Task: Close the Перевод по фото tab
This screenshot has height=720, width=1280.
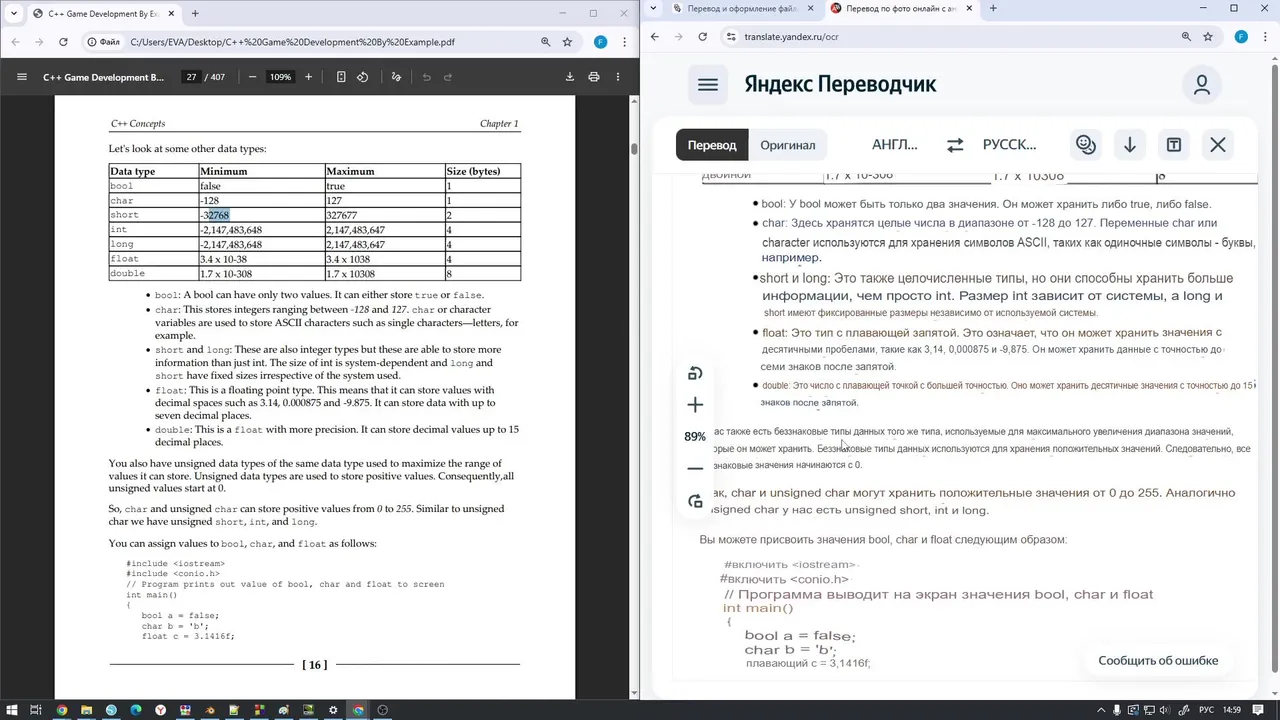Action: click(969, 8)
